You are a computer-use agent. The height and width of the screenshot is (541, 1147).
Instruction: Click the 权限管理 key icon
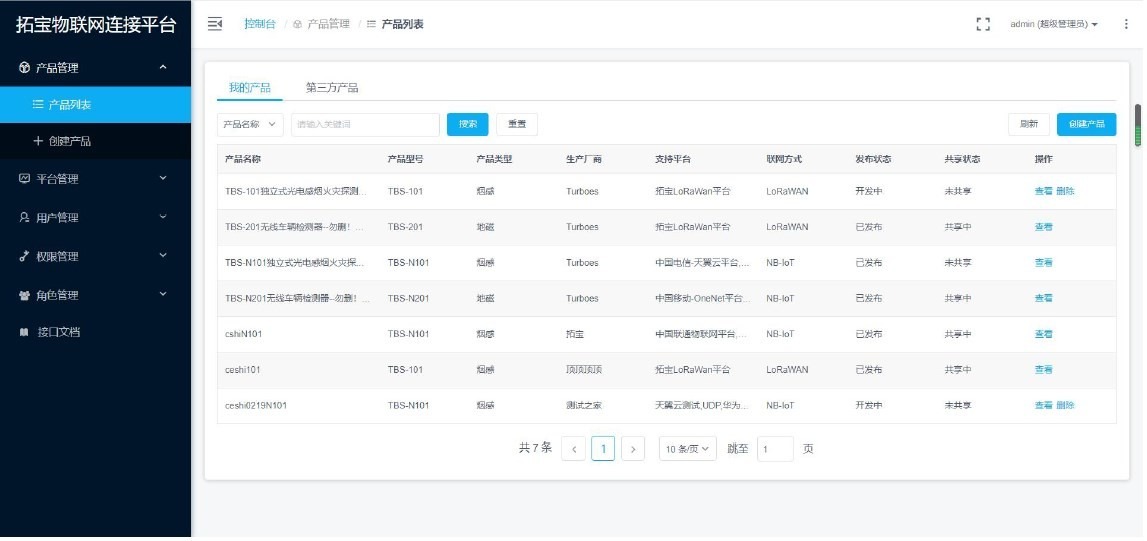pos(24,257)
